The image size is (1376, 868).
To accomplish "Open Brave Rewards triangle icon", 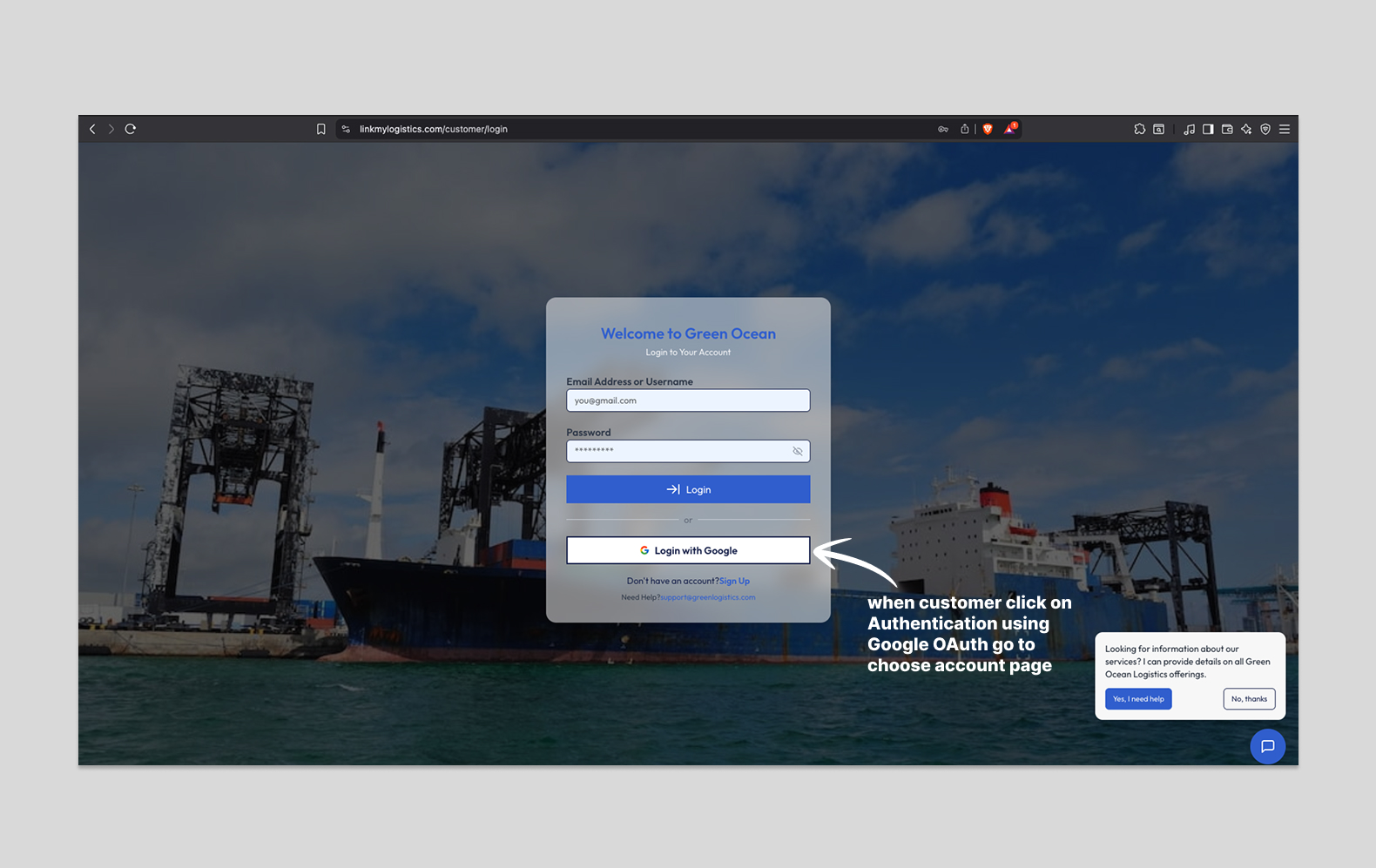I will pyautogui.click(x=1010, y=129).
